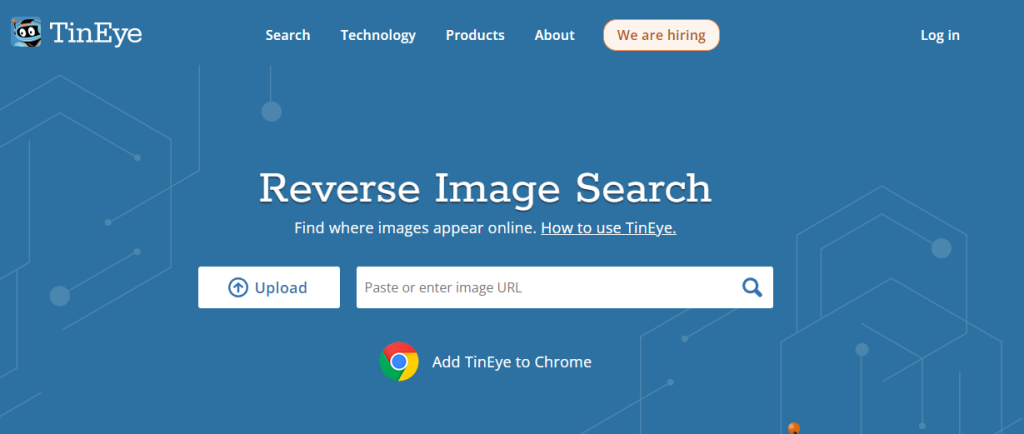The width and height of the screenshot is (1024, 434).
Task: Click the magnifying glass search icon
Action: tap(752, 287)
